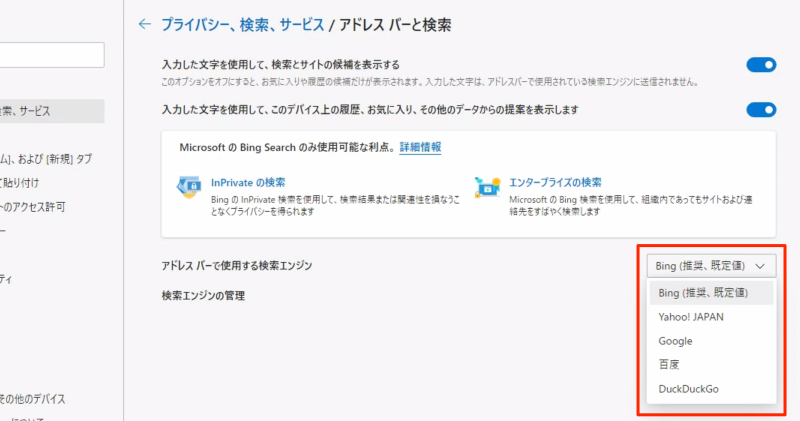
Task: Click the アドレス バーと検索 page title
Action: pos(395,25)
